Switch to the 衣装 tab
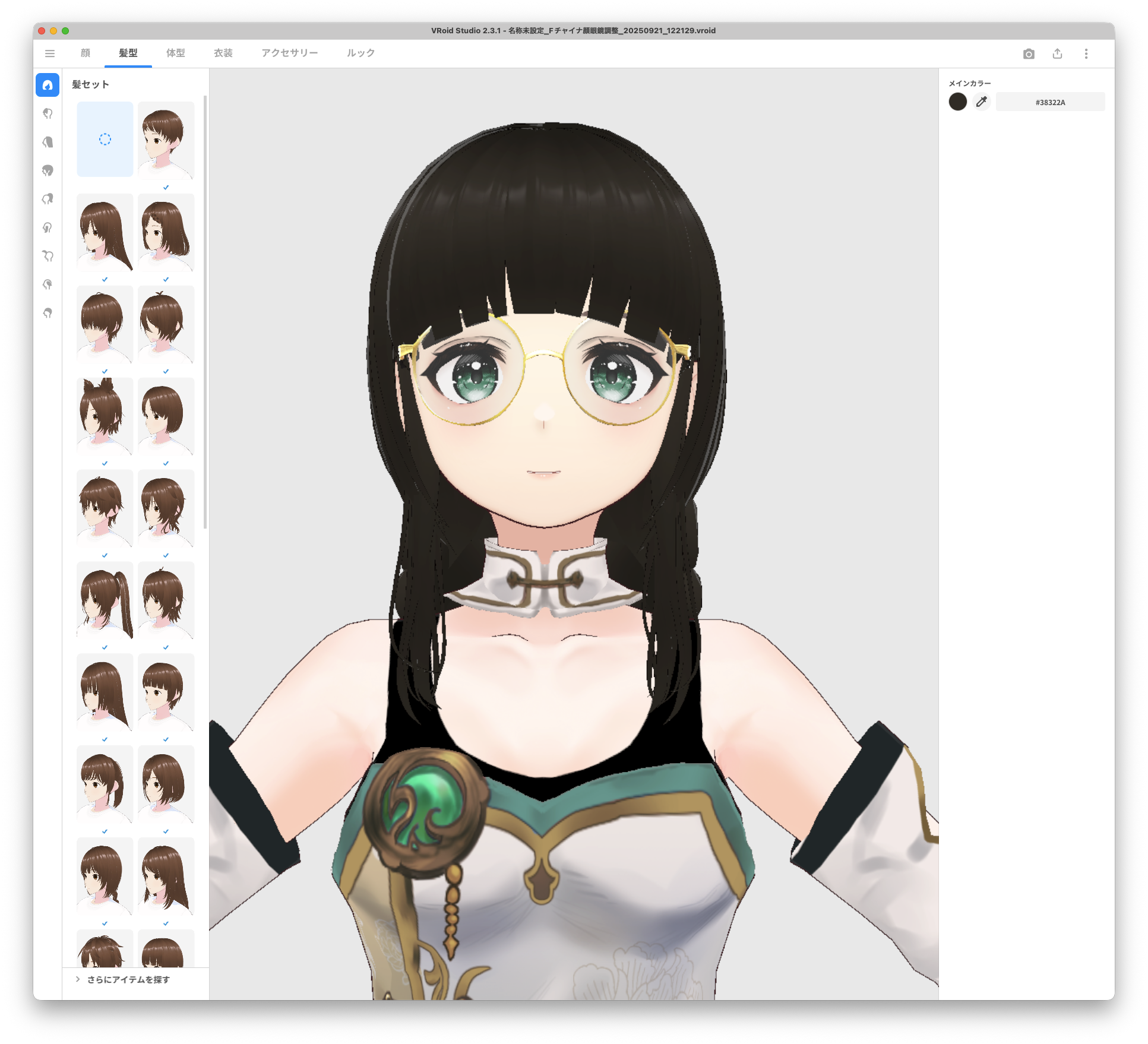1148x1044 pixels. (x=223, y=53)
